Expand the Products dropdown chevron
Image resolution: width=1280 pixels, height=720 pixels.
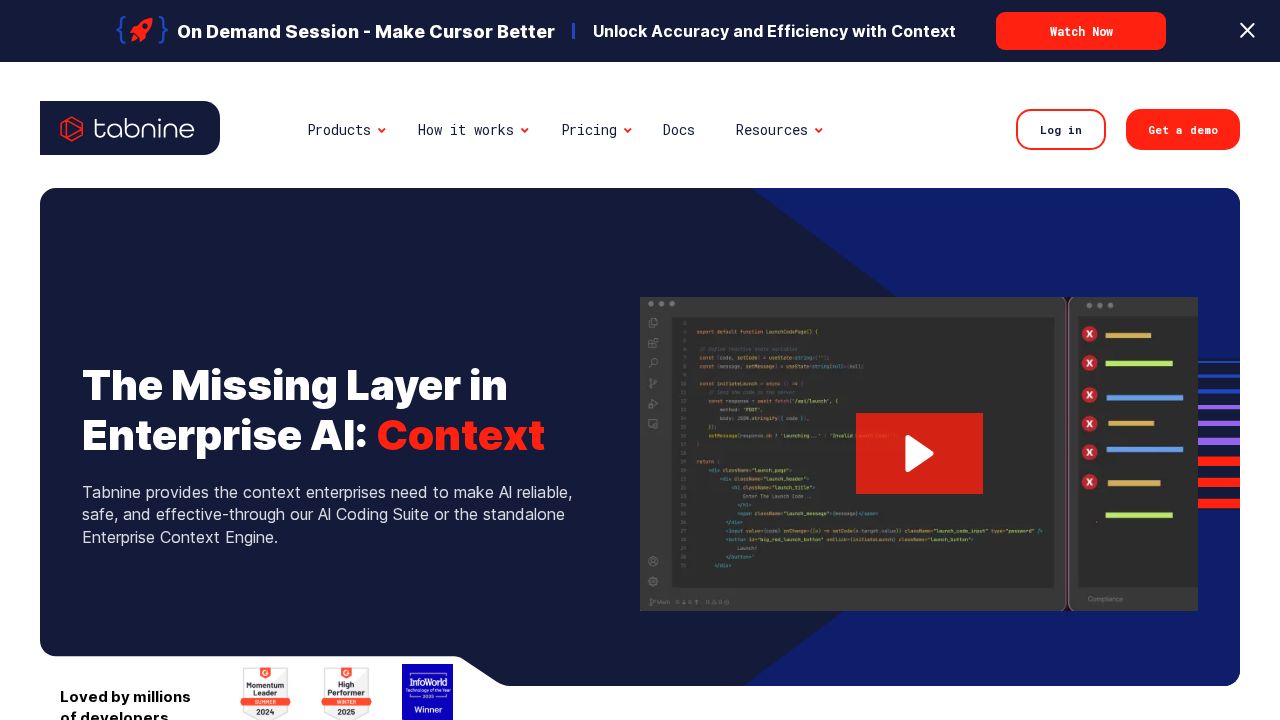tap(382, 130)
